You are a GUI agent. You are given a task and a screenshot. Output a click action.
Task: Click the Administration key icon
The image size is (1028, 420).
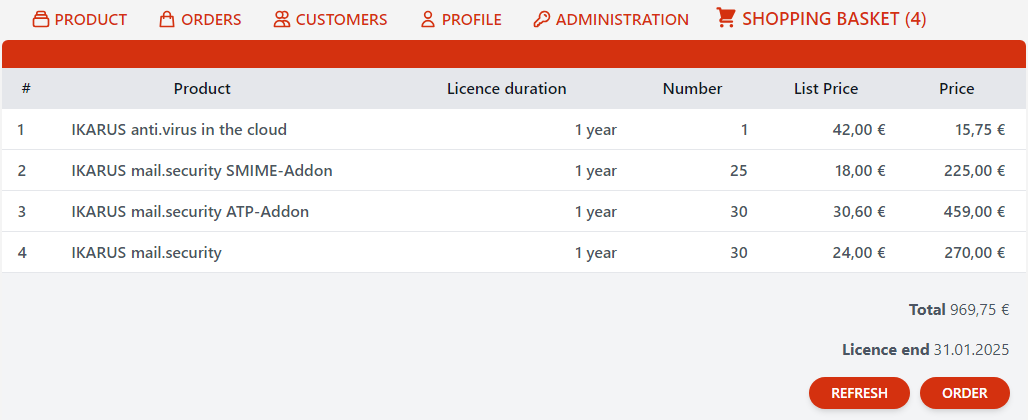542,20
